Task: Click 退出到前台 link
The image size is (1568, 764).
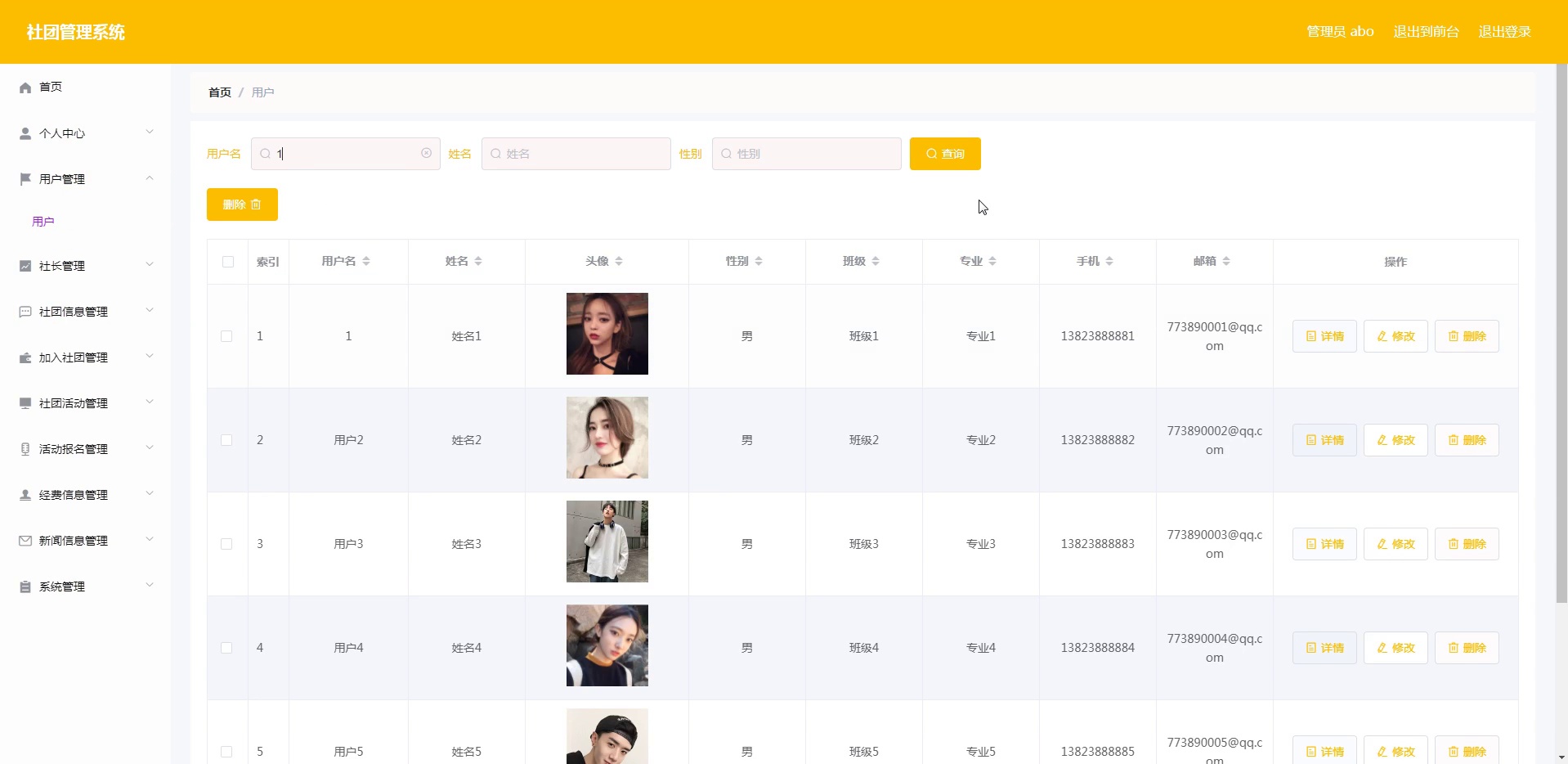Action: point(1426,32)
